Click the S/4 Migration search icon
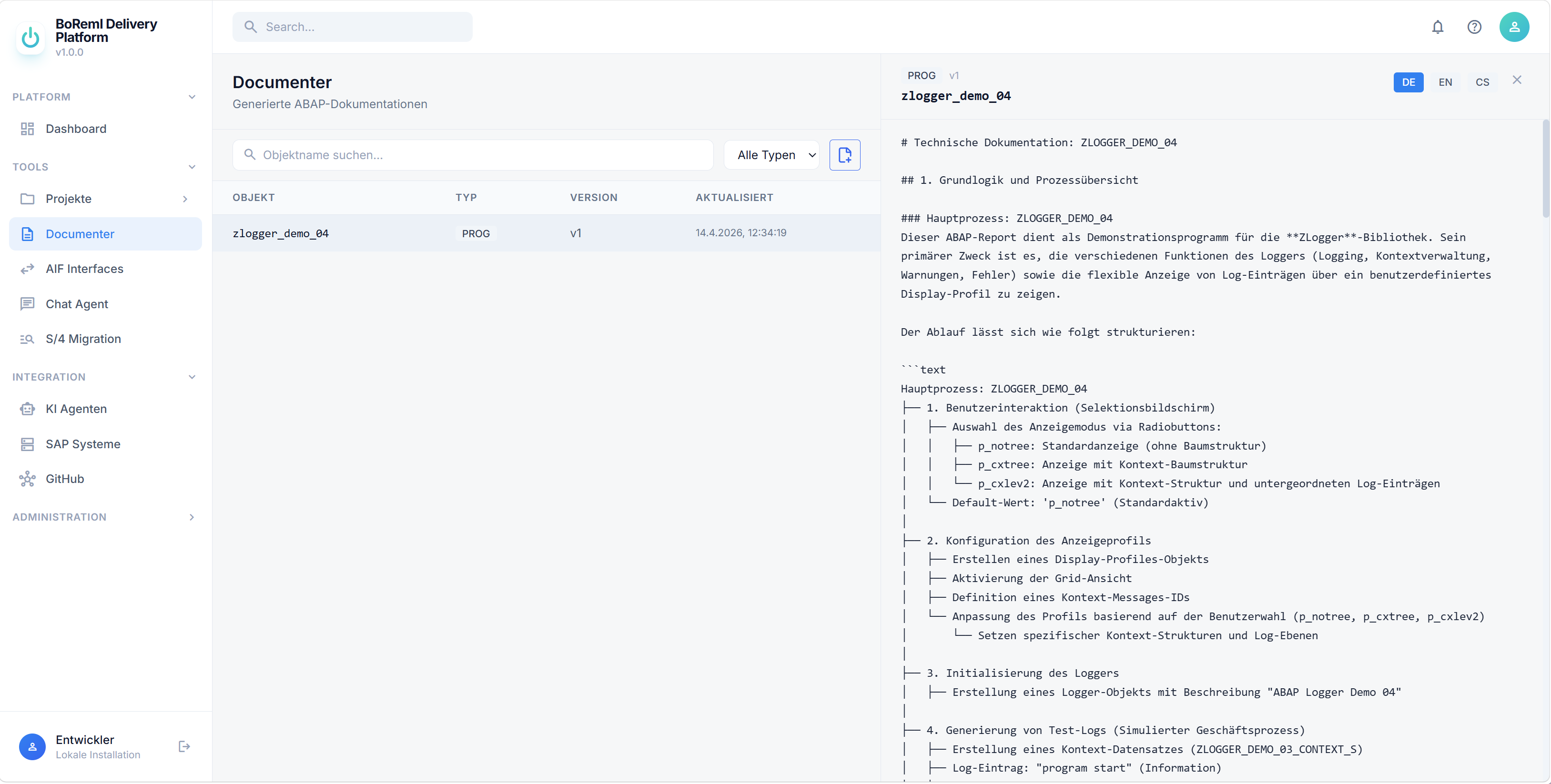 [28, 339]
